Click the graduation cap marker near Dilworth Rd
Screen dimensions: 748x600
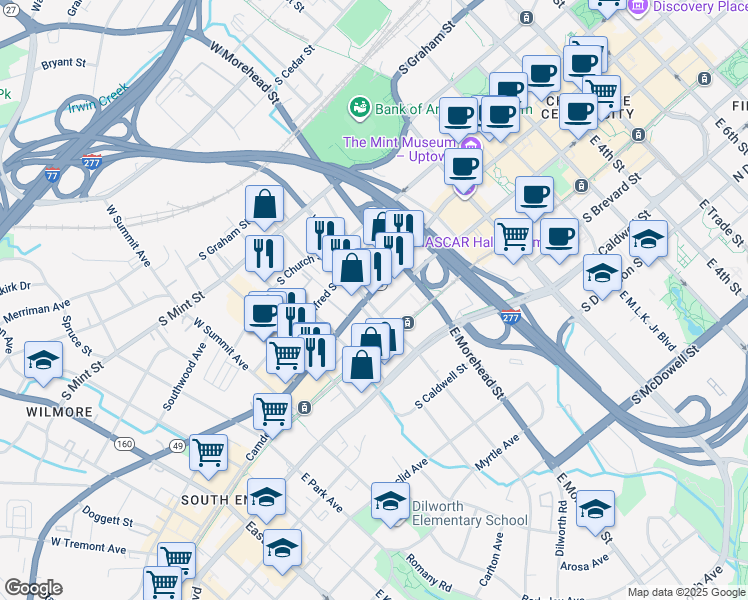595,508
